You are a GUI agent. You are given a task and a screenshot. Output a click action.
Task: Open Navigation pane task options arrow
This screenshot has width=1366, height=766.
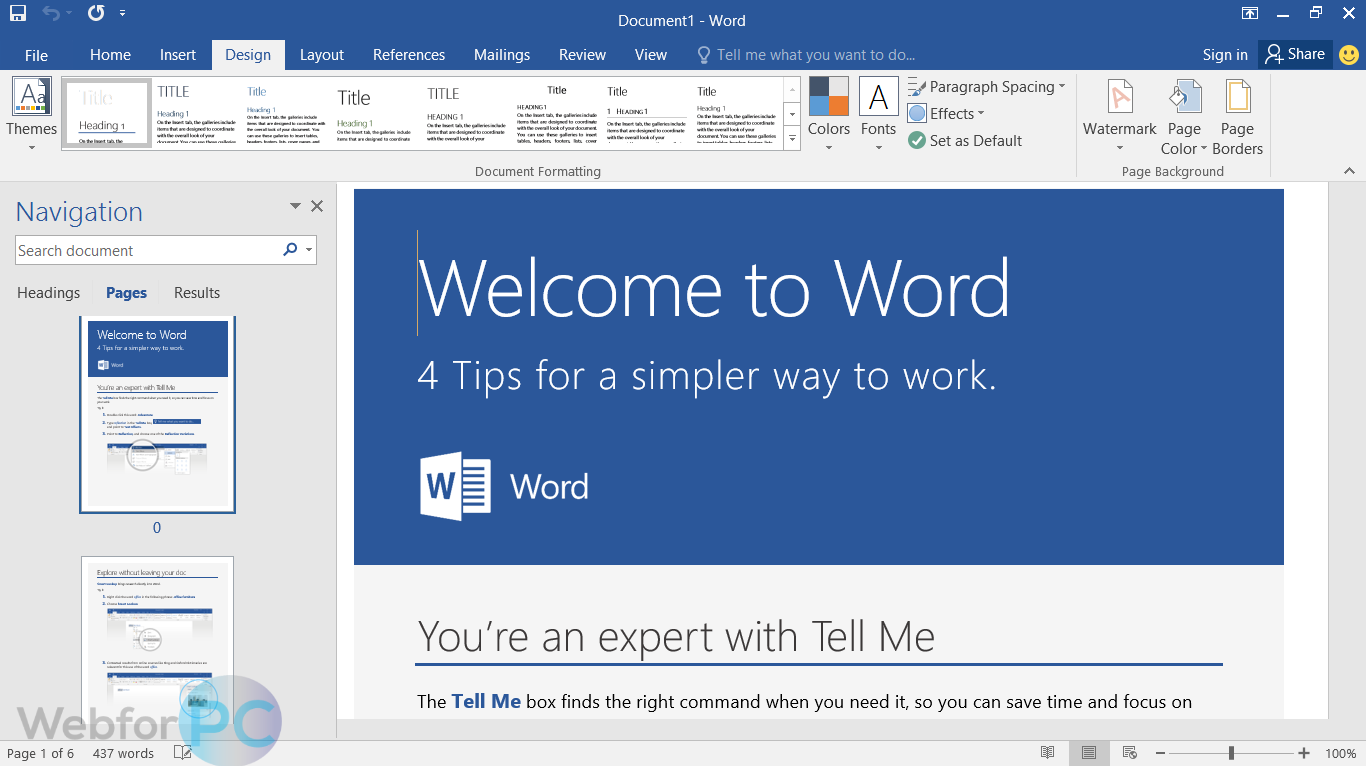295,206
